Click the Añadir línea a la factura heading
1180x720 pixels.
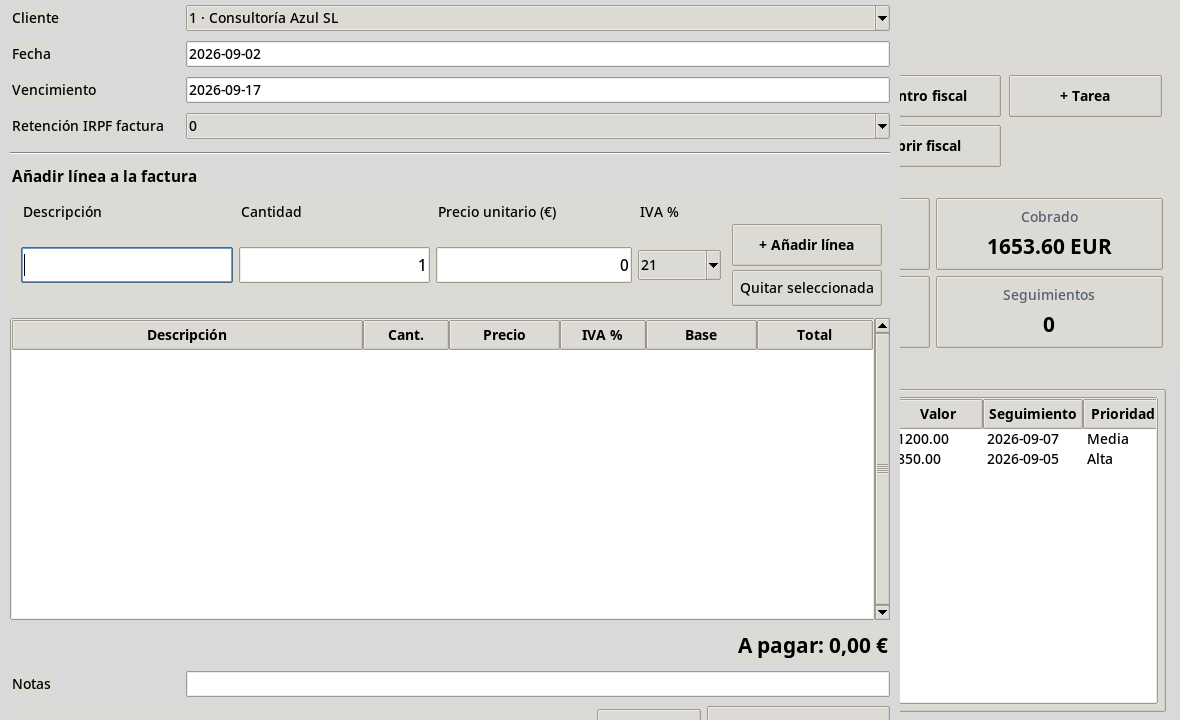click(105, 177)
